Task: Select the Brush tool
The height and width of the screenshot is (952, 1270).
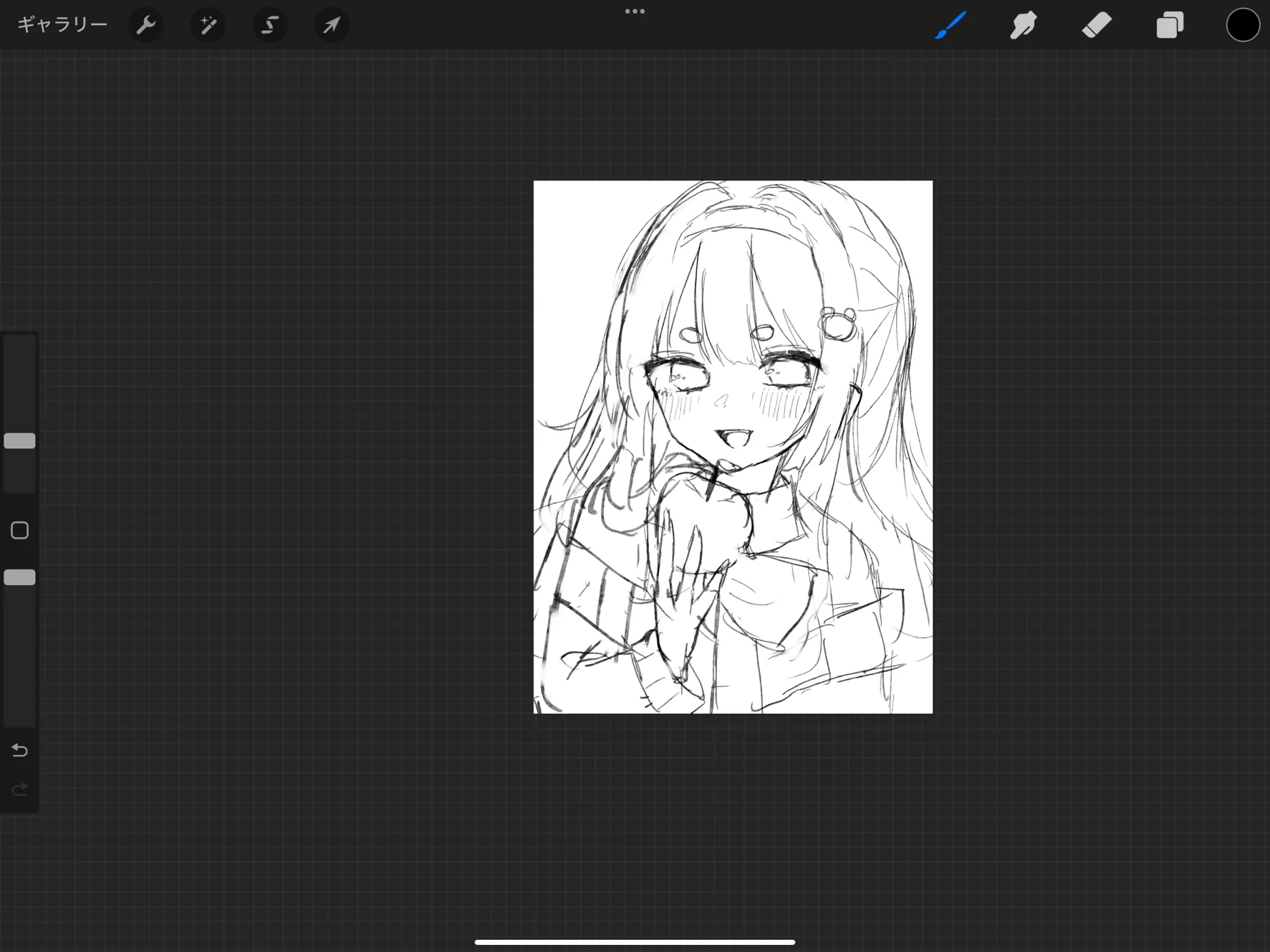Action: [951, 25]
